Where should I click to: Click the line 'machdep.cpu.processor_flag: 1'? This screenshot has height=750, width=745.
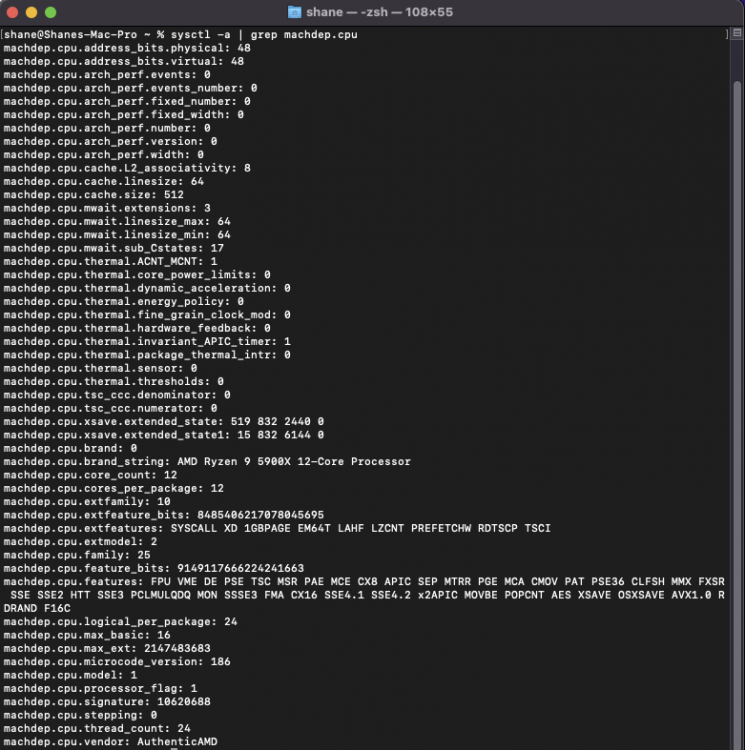click(x=100, y=689)
